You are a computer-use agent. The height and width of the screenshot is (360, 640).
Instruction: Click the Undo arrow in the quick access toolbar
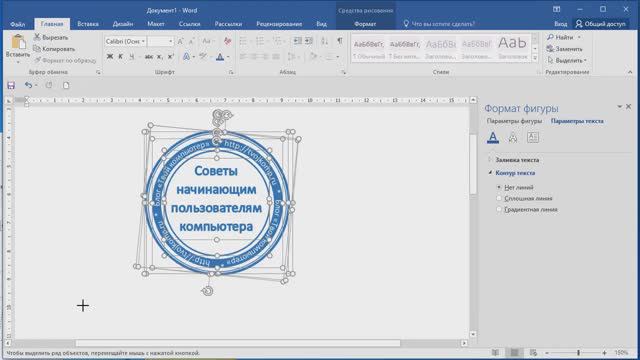tap(28, 85)
